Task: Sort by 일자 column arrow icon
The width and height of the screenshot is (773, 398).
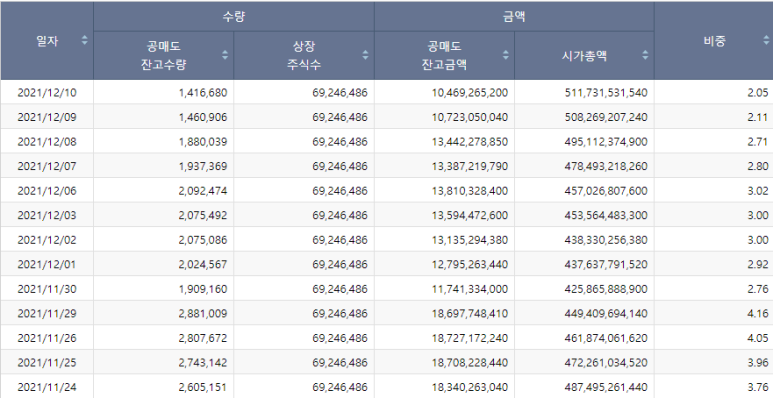Action: 84,40
